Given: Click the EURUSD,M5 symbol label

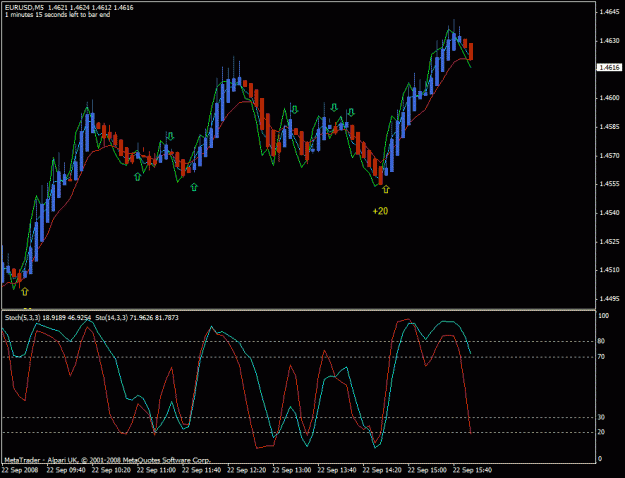Looking at the screenshot, I should pos(25,8).
